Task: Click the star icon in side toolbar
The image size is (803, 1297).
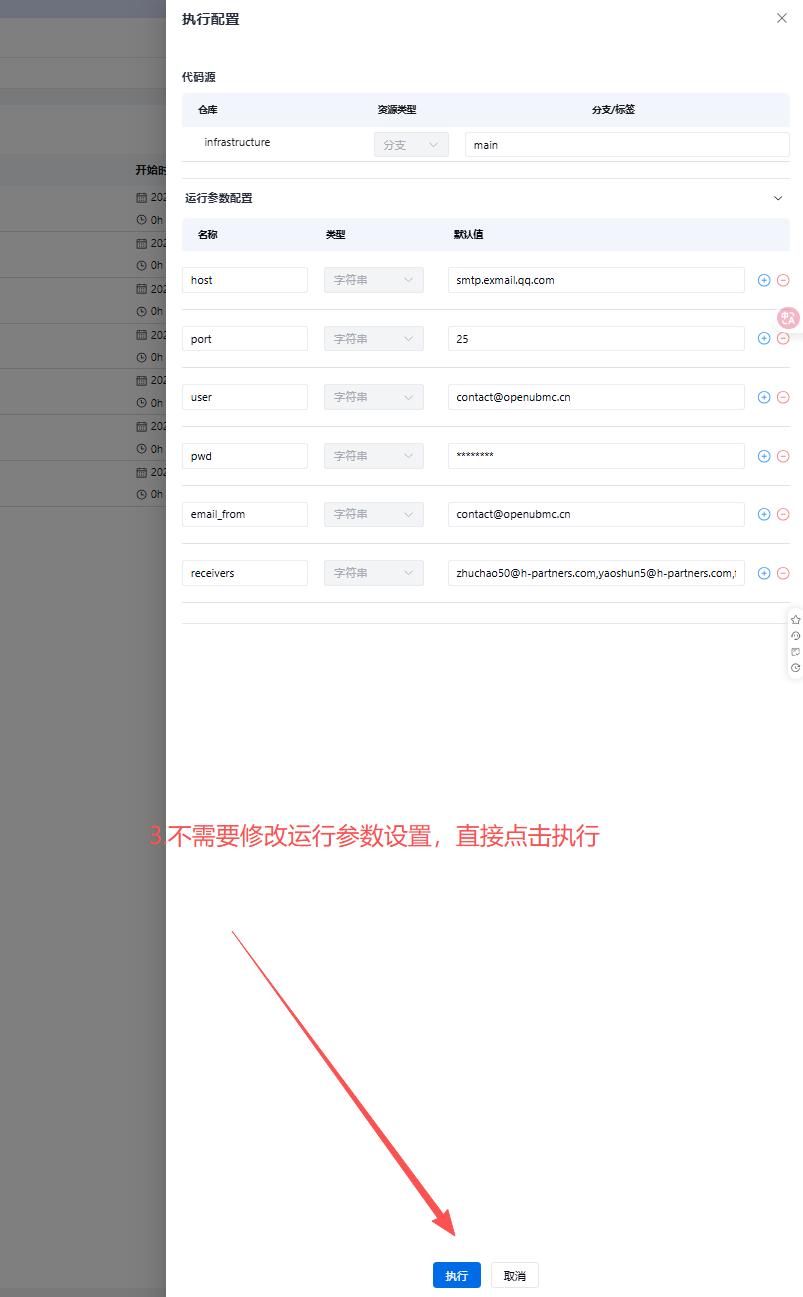Action: coord(795,620)
